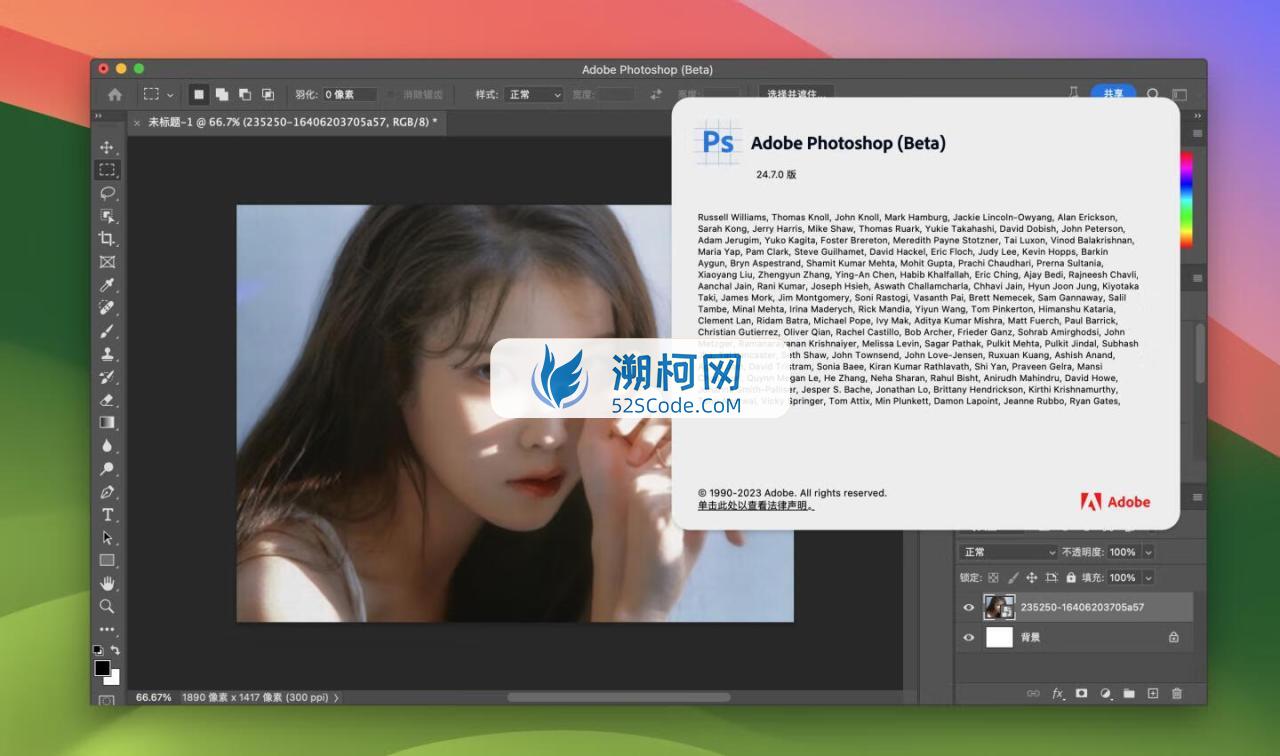
Task: Select the Lasso tool
Action: pyautogui.click(x=107, y=193)
